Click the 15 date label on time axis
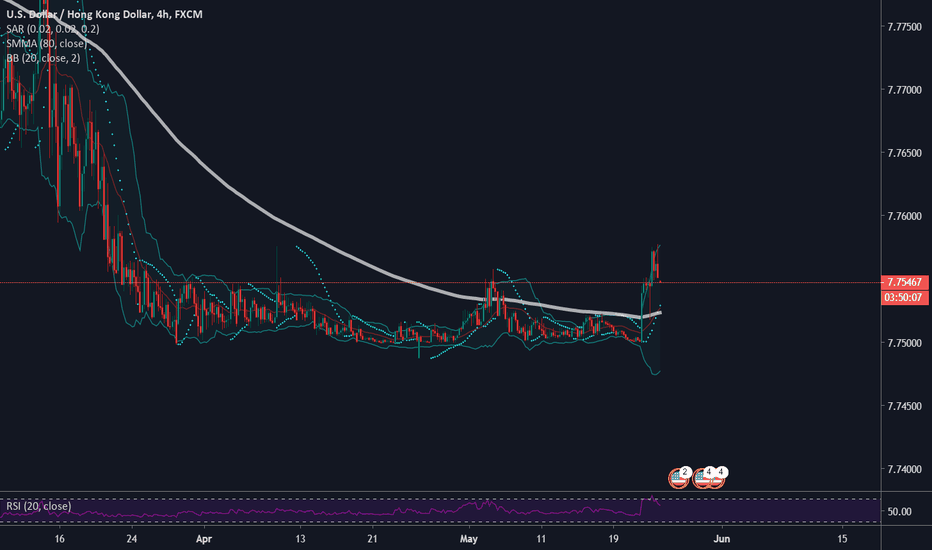The image size is (932, 550). [842, 539]
